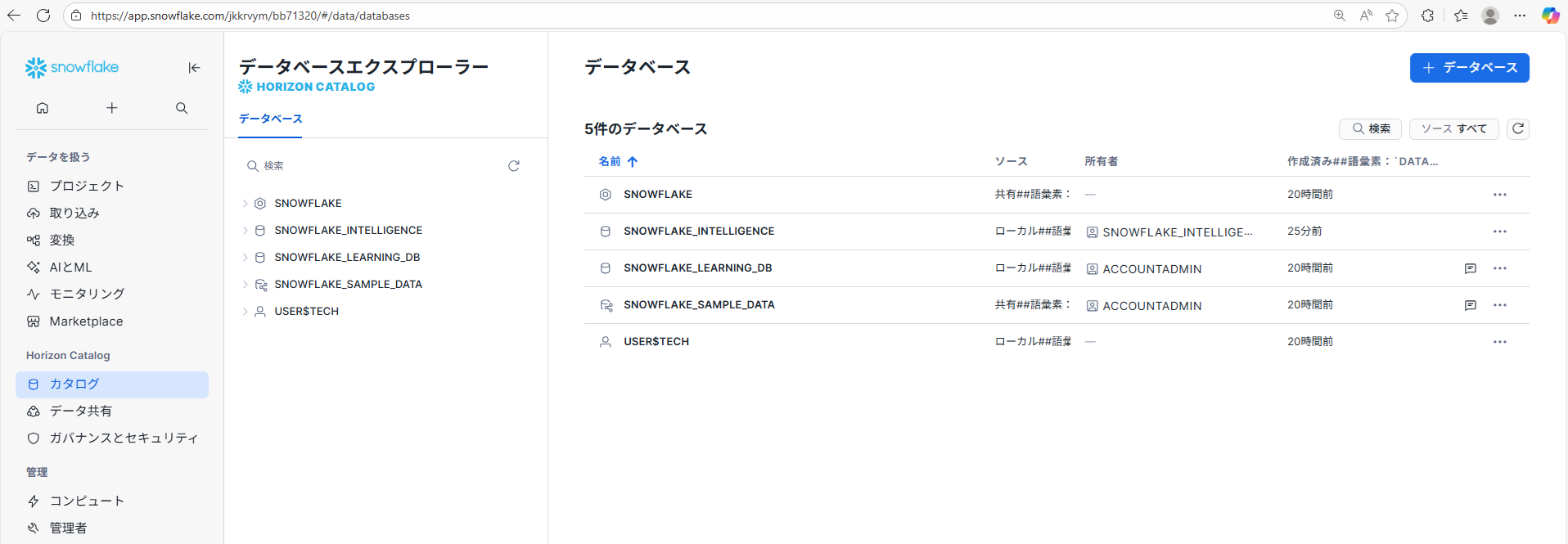1568x544 pixels.
Task: Reload the browser page
Action: pos(43,16)
